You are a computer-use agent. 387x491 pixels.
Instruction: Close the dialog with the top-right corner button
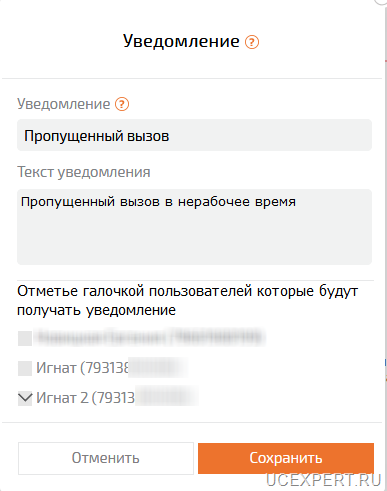tap(381, 2)
